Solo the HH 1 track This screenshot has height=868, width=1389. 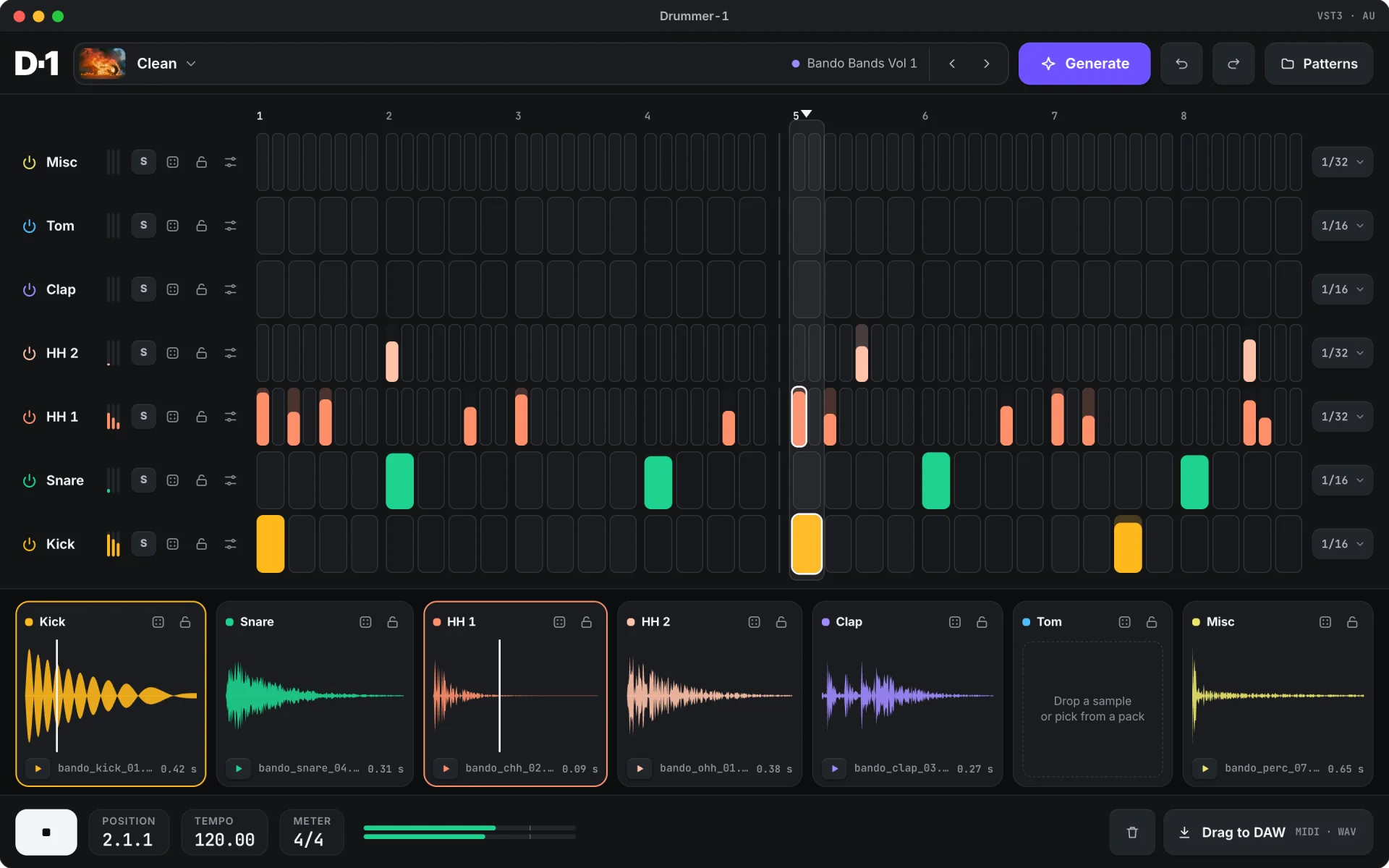point(143,417)
